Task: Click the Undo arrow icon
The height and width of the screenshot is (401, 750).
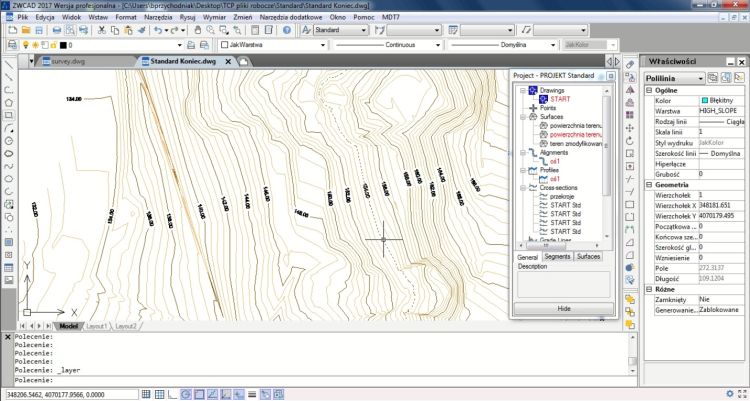Action: point(157,30)
